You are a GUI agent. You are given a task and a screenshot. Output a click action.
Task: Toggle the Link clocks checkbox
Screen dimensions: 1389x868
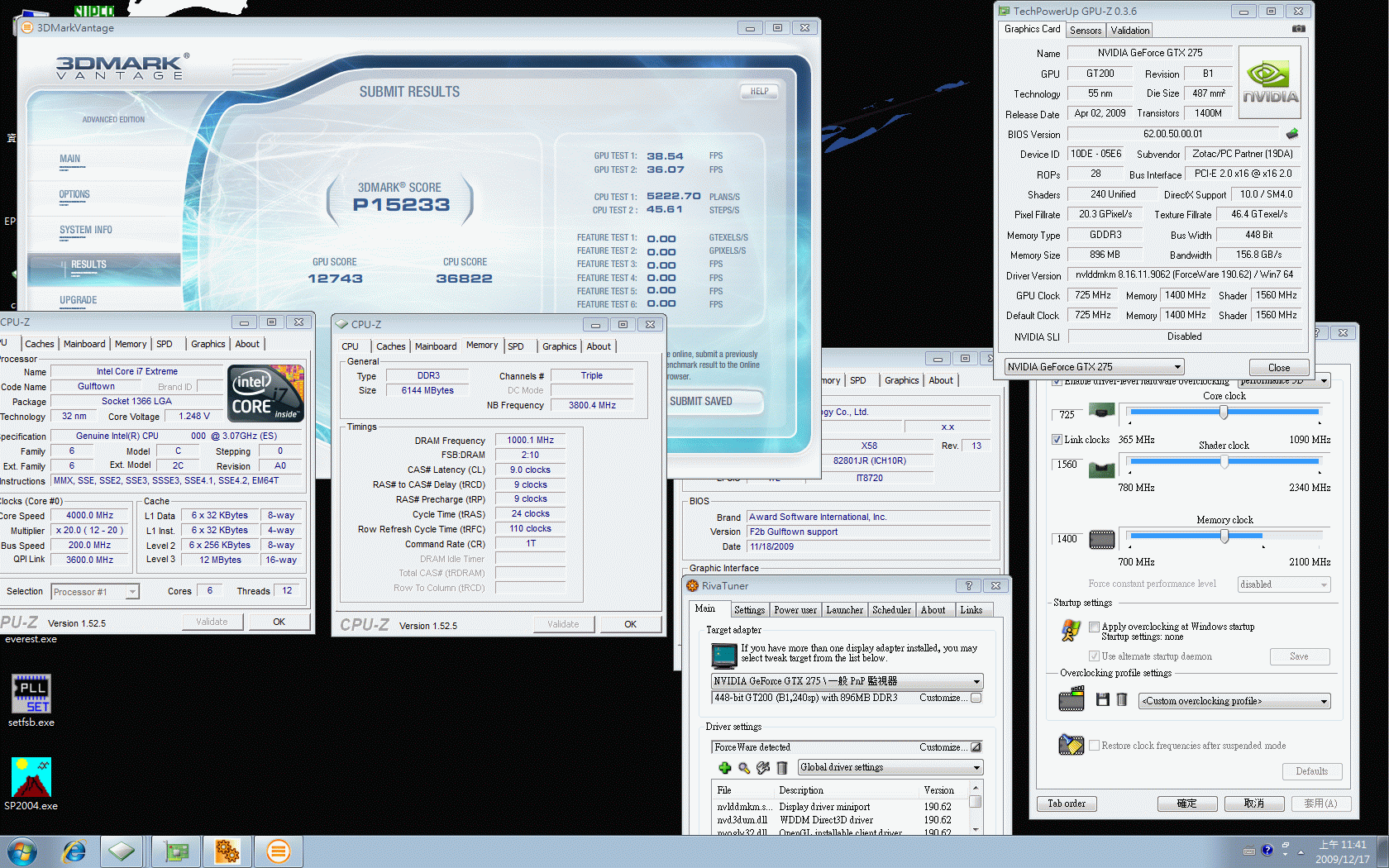pos(1057,440)
